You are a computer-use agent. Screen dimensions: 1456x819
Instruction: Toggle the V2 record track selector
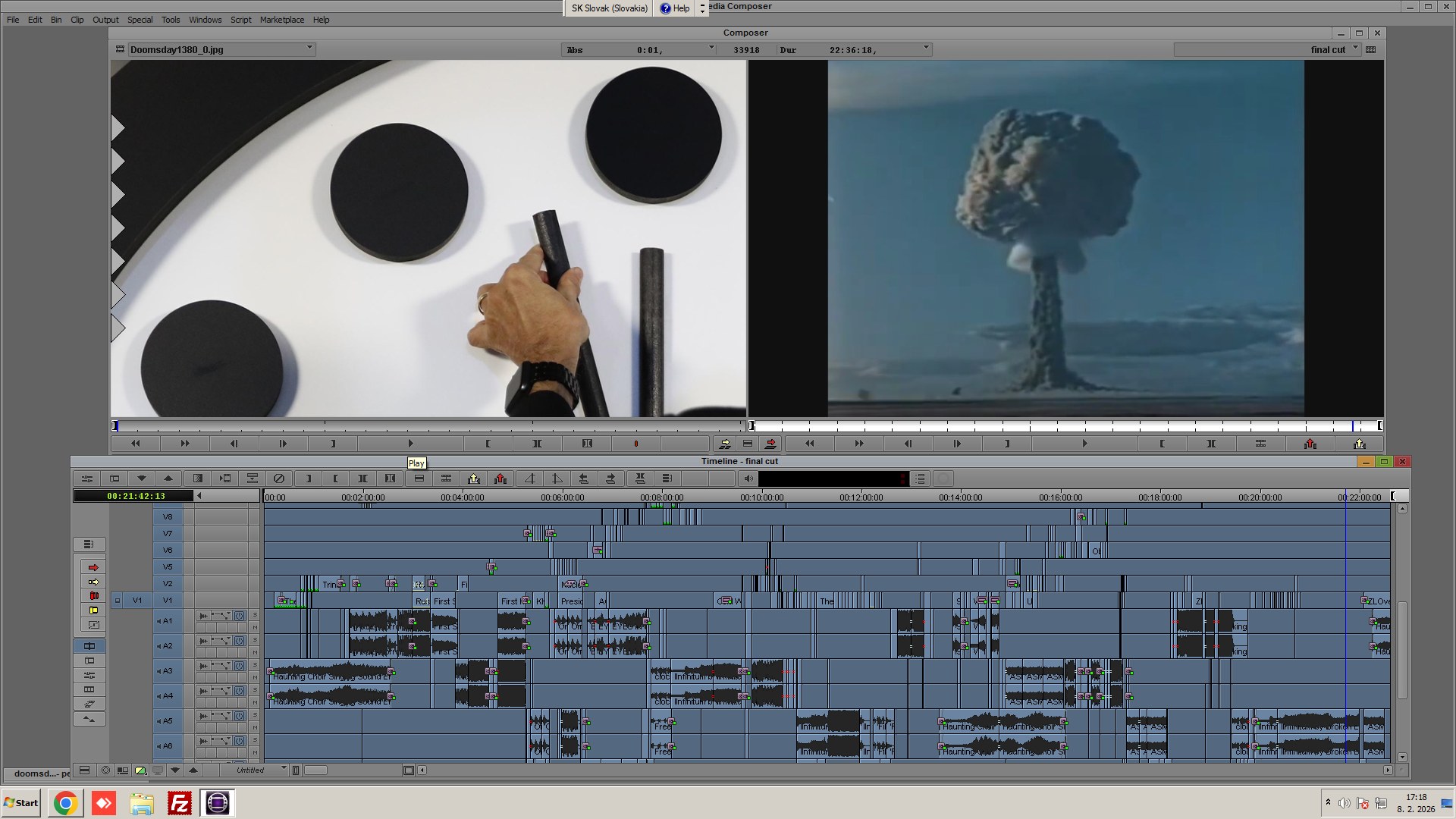[x=168, y=584]
